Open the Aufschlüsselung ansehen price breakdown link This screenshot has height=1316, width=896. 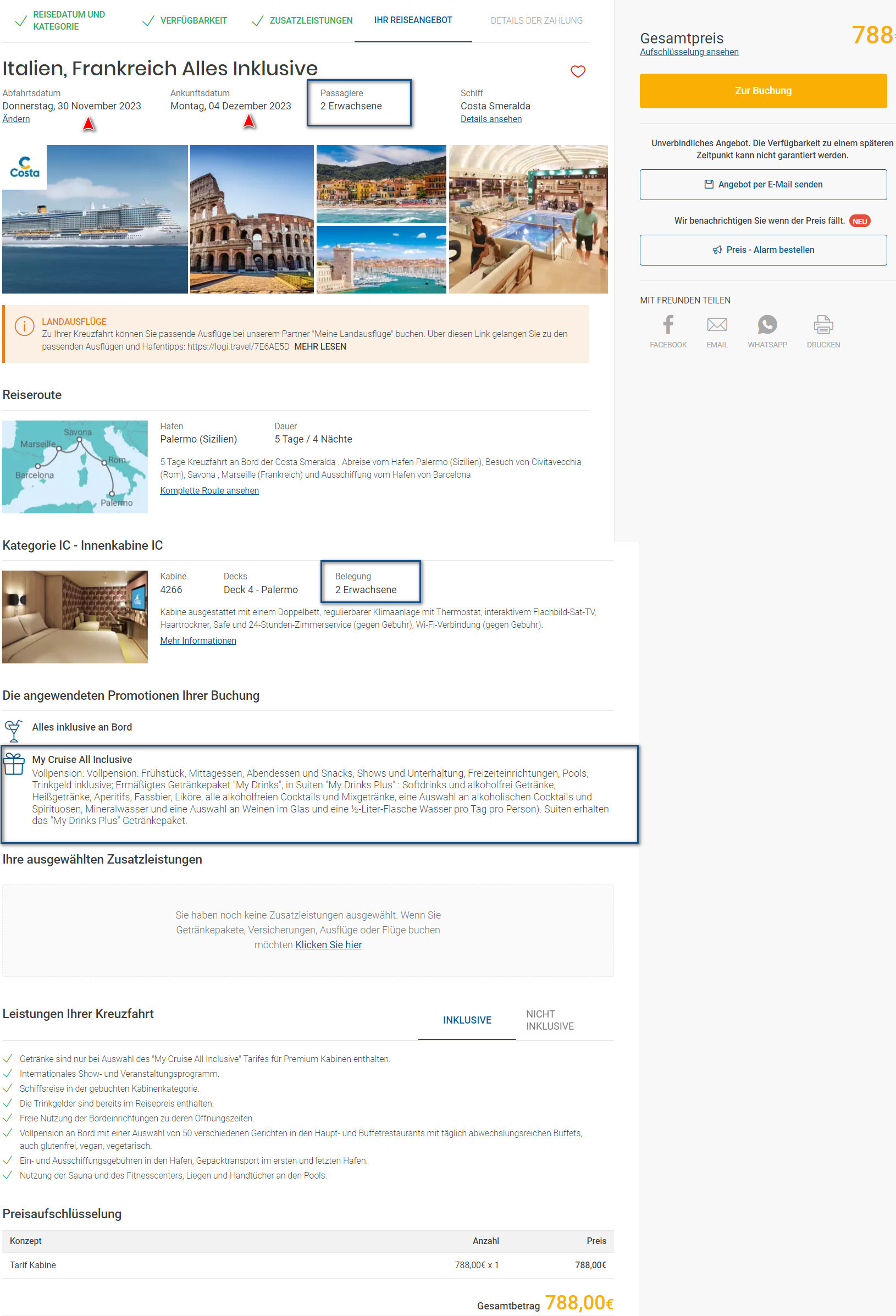(x=689, y=52)
